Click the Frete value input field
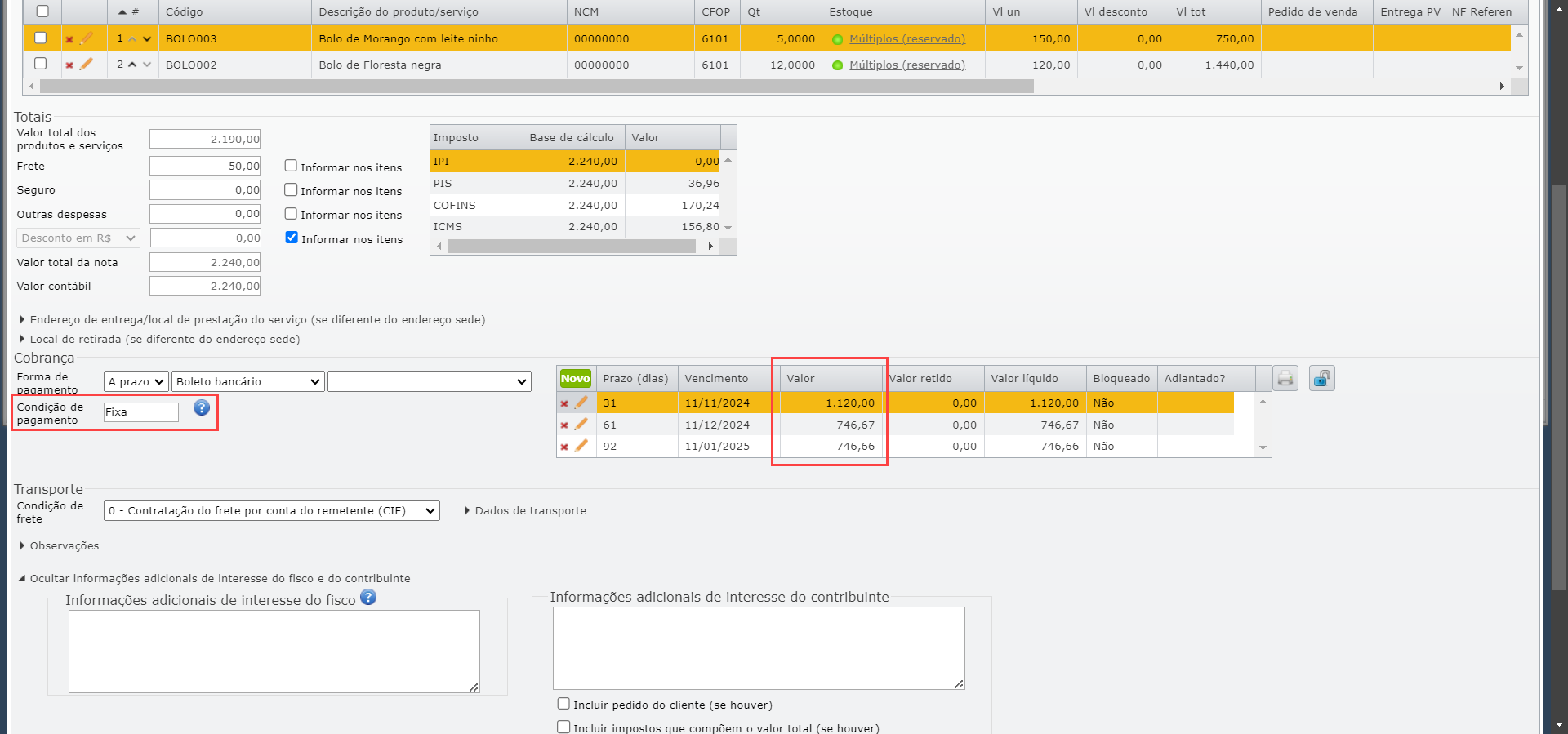The image size is (1568, 734). tap(205, 166)
